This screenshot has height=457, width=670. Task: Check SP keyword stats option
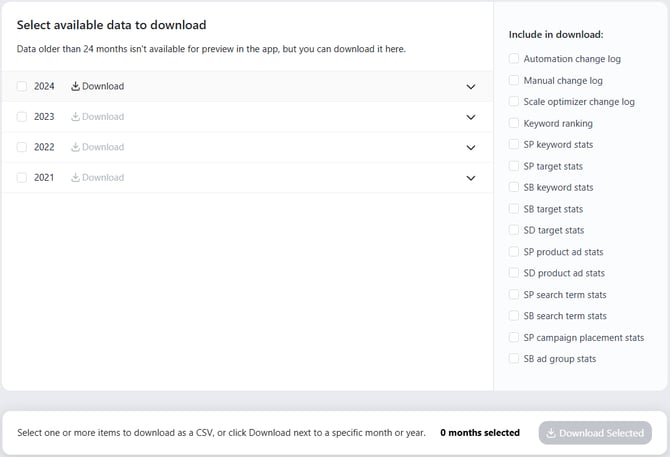[514, 144]
